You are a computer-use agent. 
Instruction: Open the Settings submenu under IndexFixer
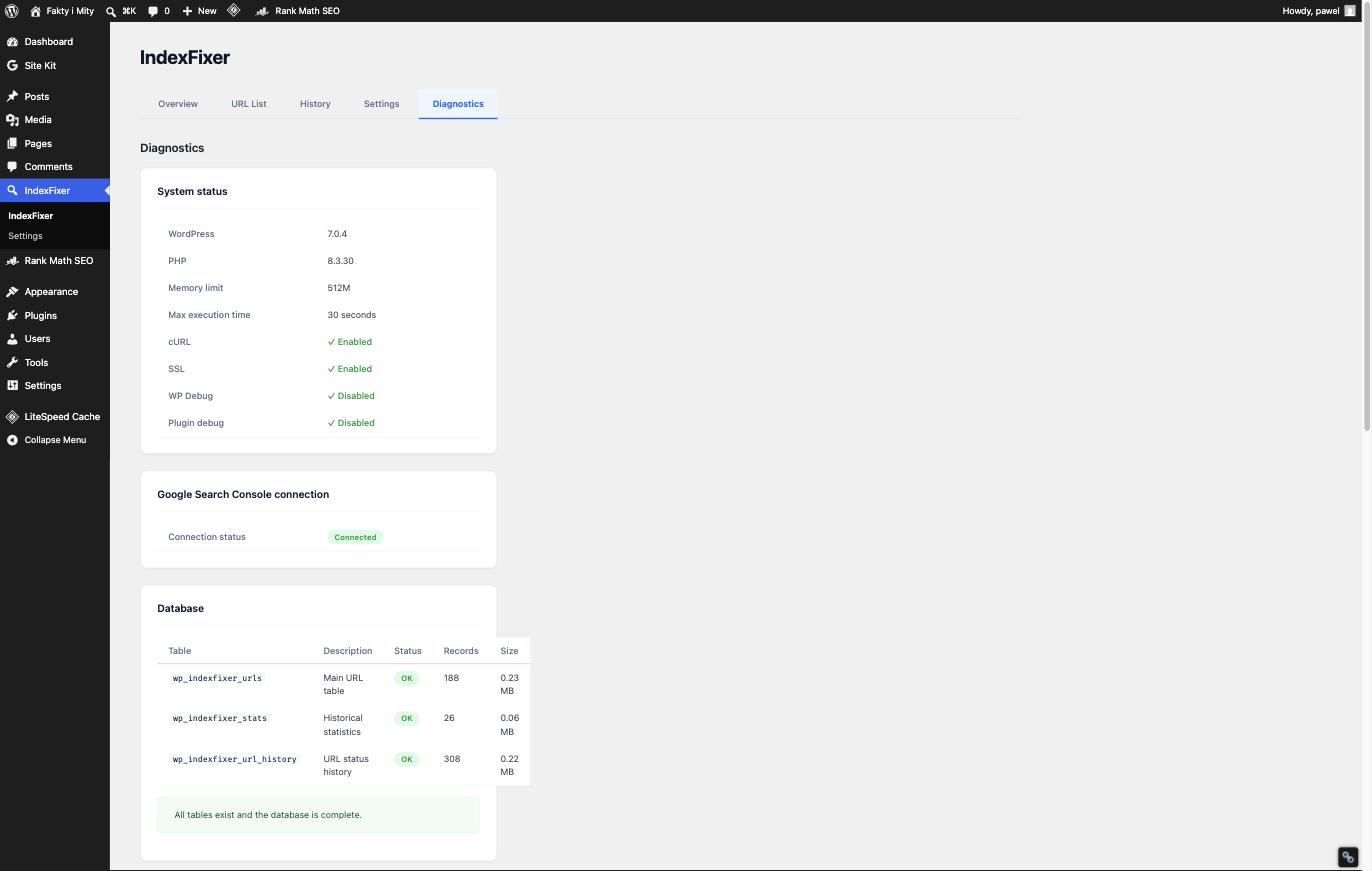25,236
